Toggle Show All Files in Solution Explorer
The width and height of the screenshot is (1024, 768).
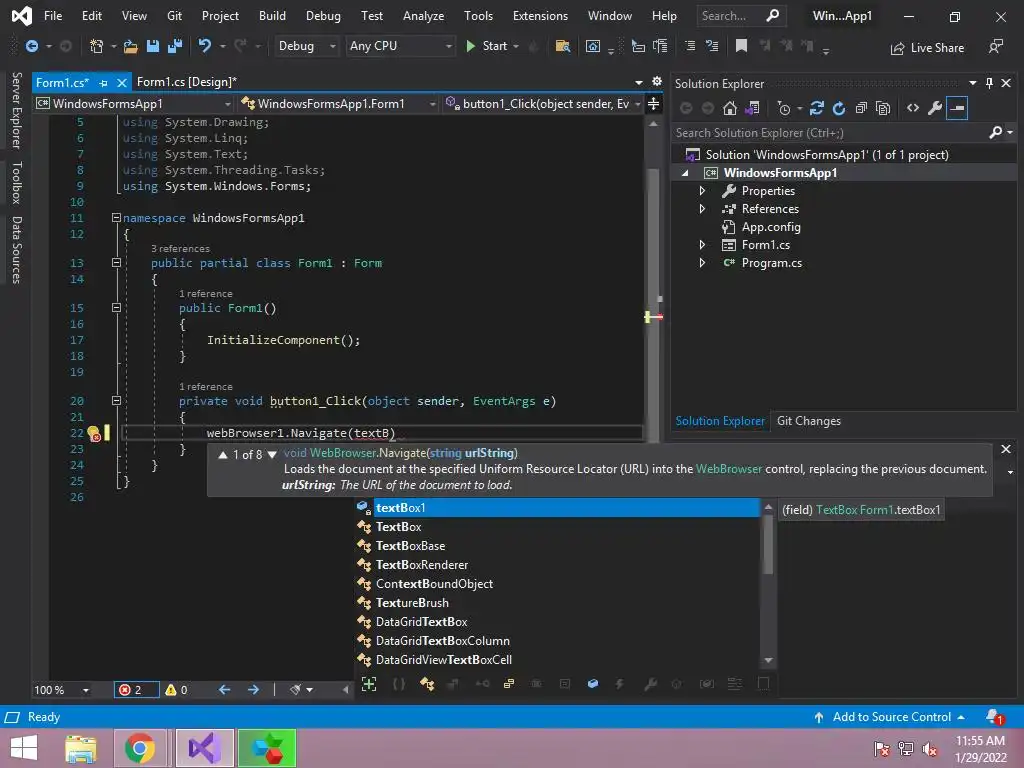click(883, 108)
